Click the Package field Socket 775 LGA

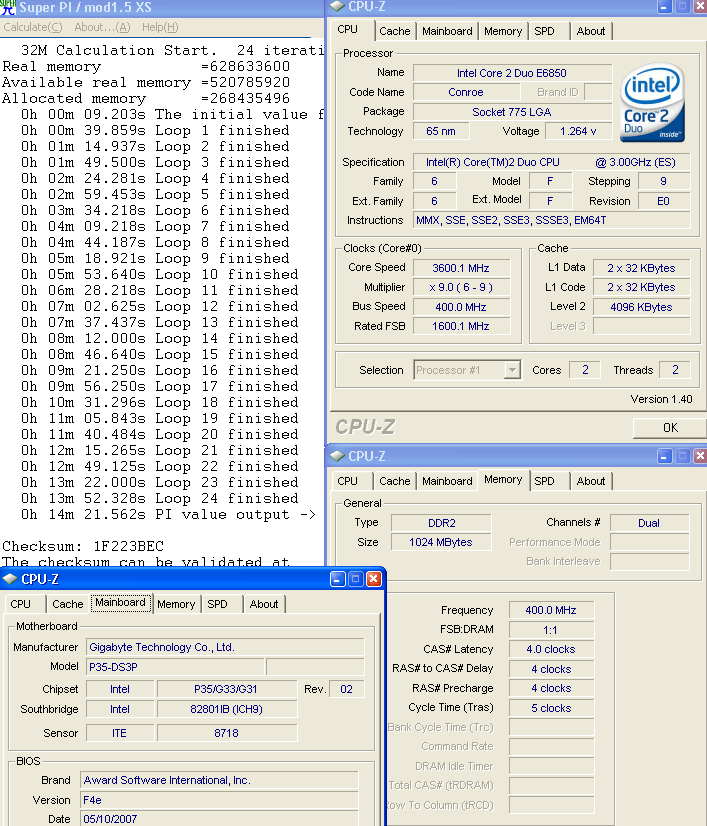(512, 112)
